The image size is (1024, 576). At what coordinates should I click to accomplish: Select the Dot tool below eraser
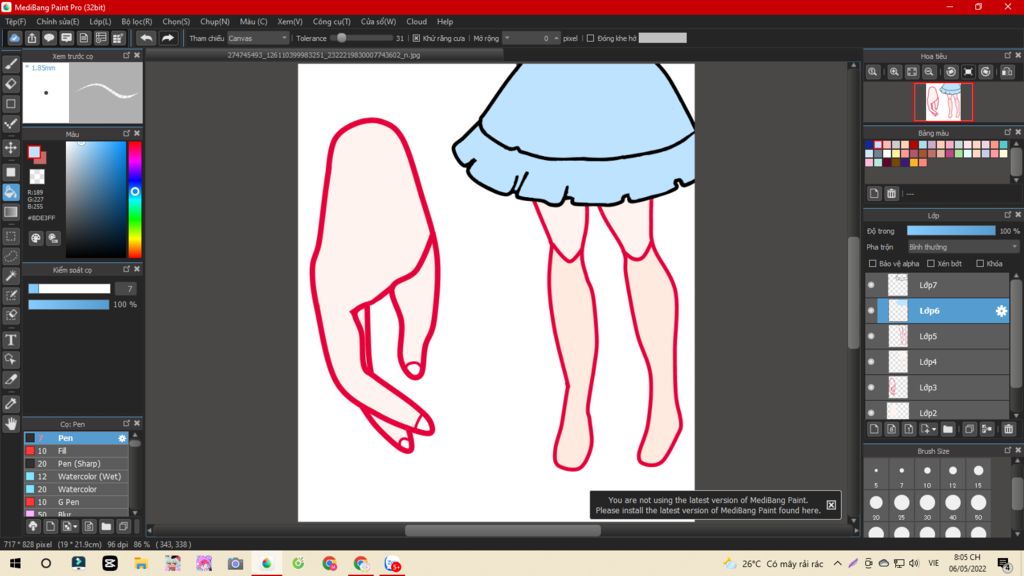pyautogui.click(x=11, y=104)
